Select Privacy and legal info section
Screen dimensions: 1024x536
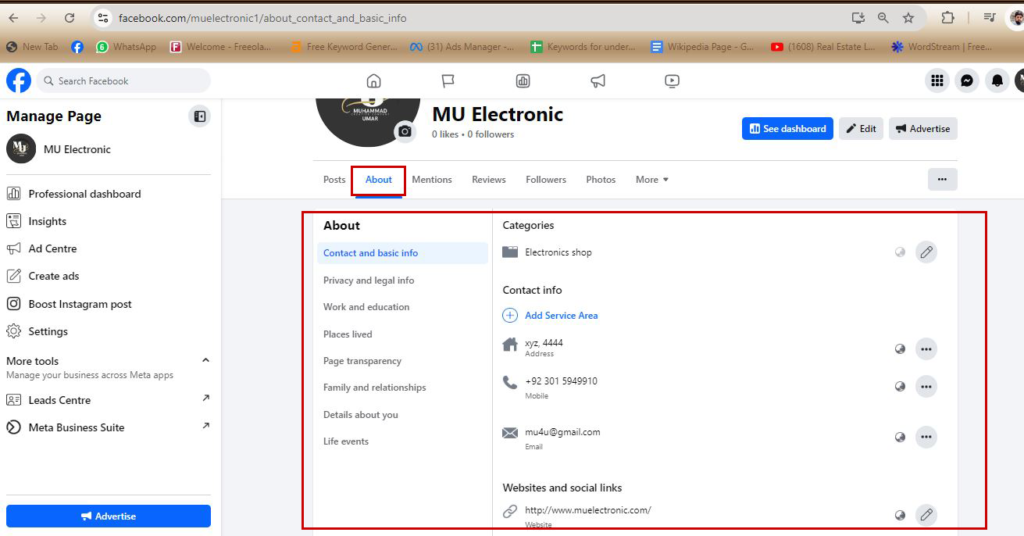(368, 280)
